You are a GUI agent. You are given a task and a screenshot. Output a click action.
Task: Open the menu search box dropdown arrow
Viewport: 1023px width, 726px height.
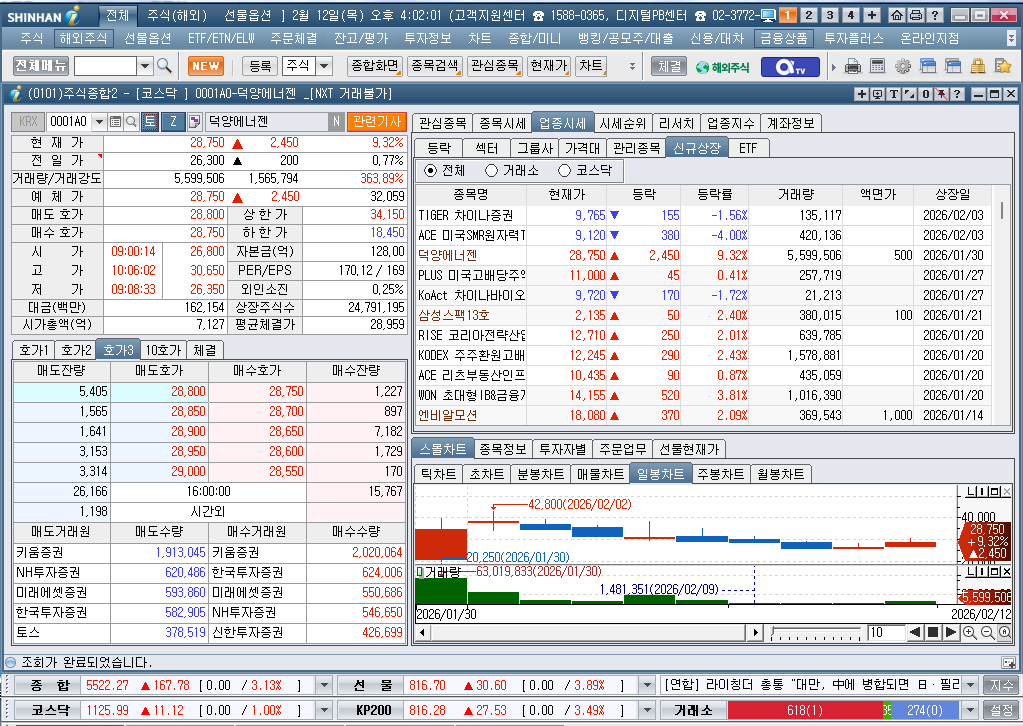(x=145, y=66)
